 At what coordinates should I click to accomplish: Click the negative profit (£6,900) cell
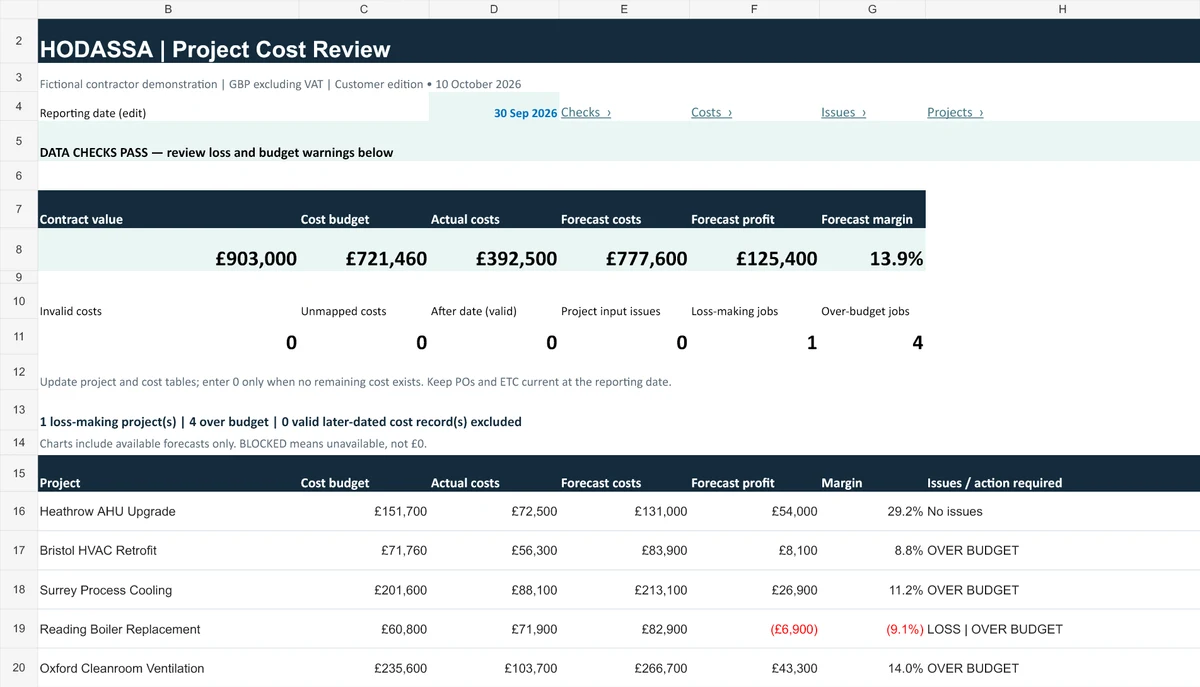(x=794, y=629)
